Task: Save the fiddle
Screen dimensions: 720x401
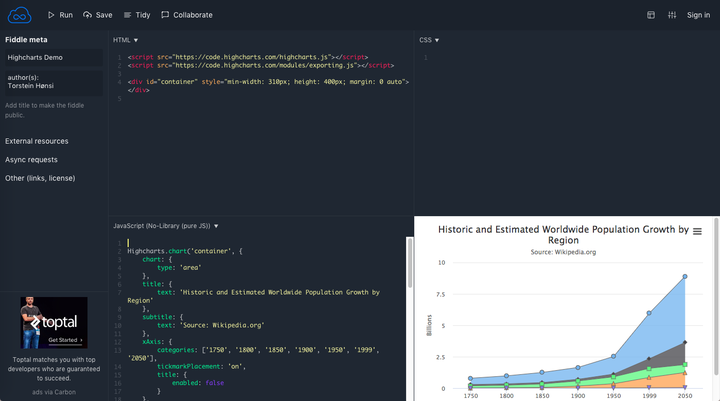Action: point(98,15)
